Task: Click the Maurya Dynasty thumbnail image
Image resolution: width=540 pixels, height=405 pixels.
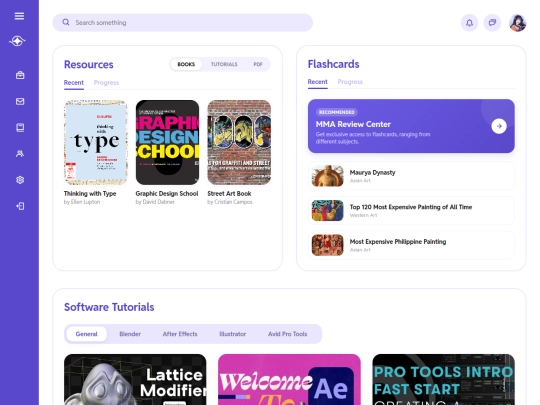Action: (x=328, y=176)
